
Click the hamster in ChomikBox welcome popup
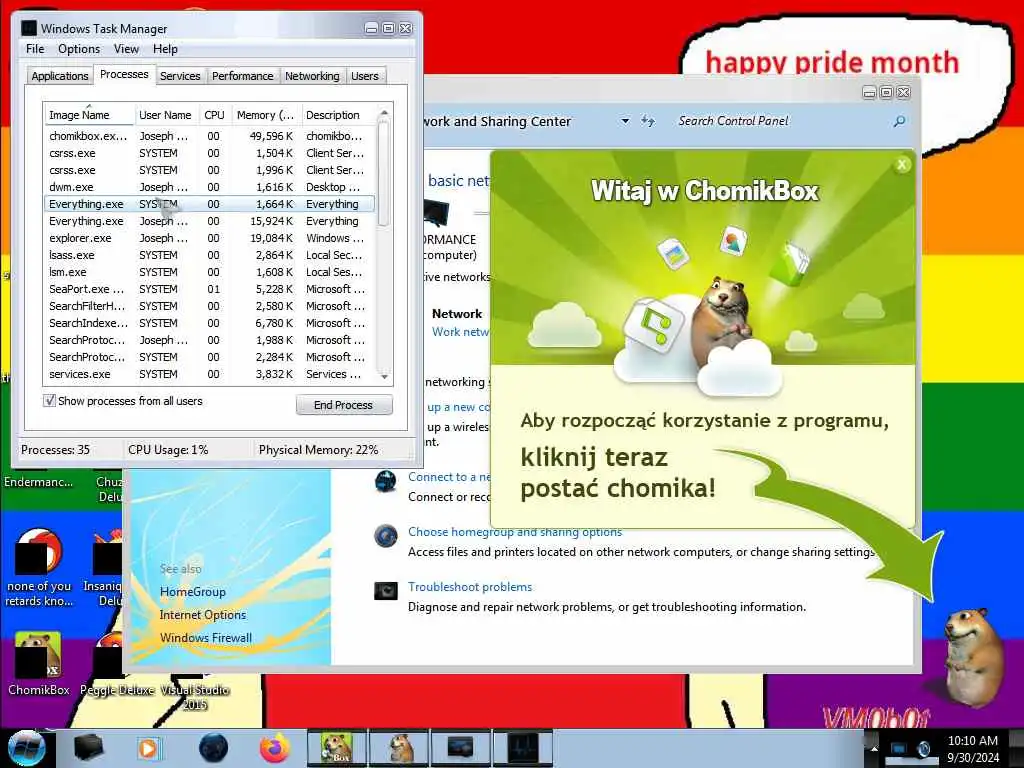point(721,320)
